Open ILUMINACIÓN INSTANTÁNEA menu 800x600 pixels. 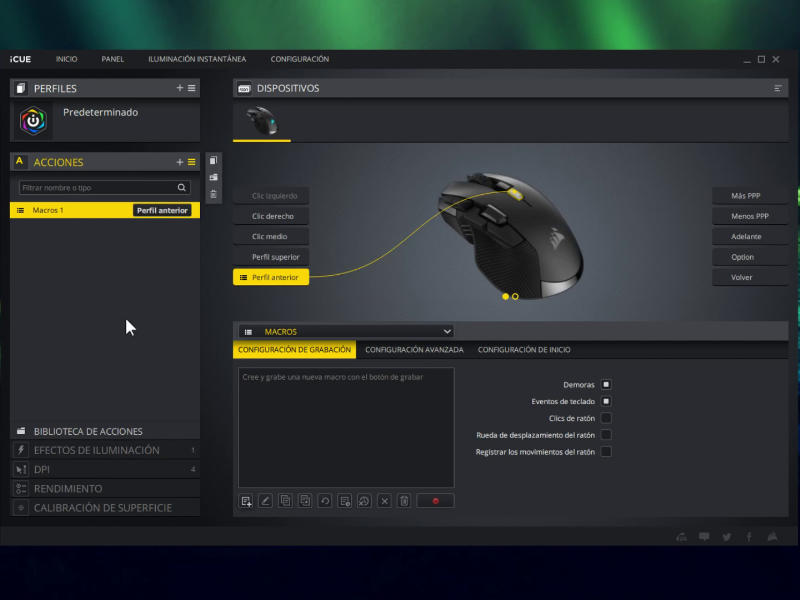tap(197, 59)
